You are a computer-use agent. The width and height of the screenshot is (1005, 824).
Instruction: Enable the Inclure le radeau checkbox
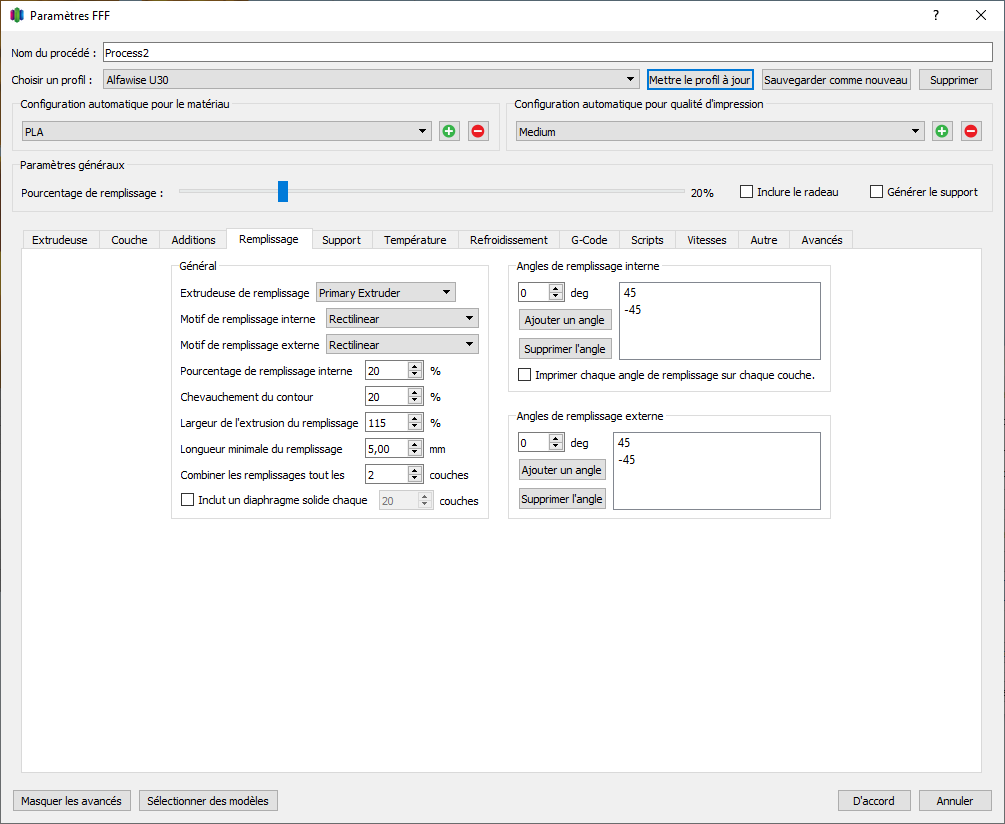746,192
